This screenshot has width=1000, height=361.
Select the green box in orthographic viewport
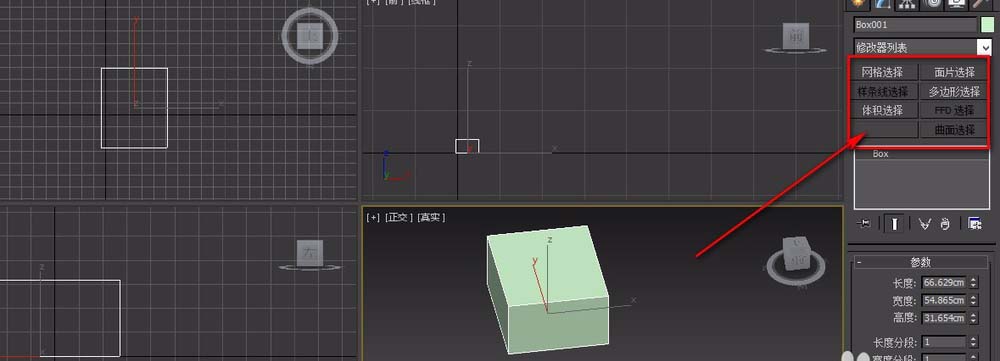point(548,289)
